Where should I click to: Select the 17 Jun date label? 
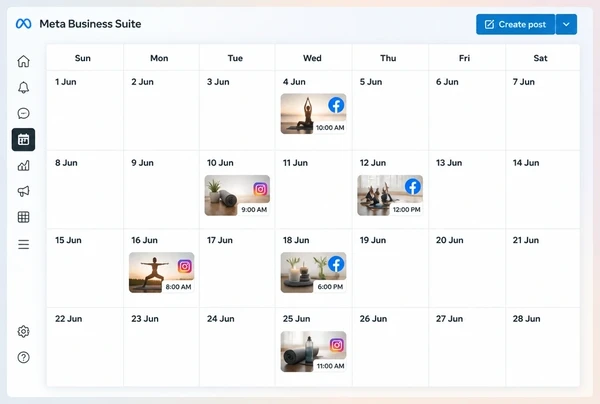[x=220, y=240]
